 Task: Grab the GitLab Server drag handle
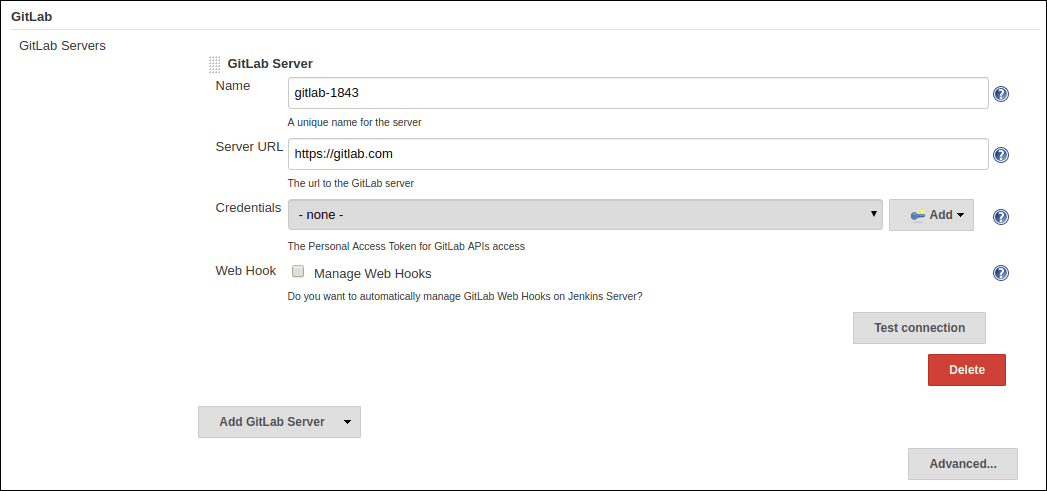[214, 64]
